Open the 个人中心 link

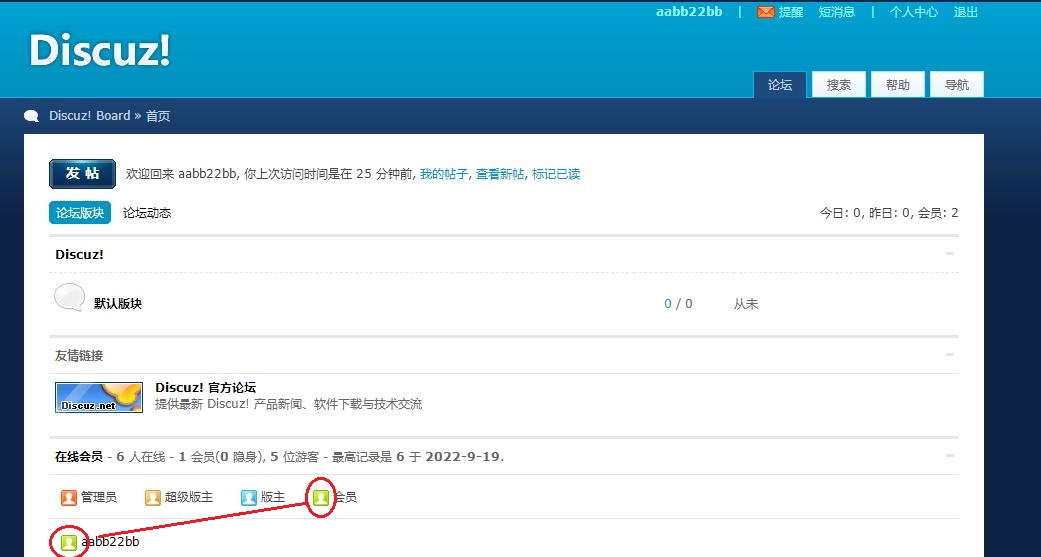(914, 12)
